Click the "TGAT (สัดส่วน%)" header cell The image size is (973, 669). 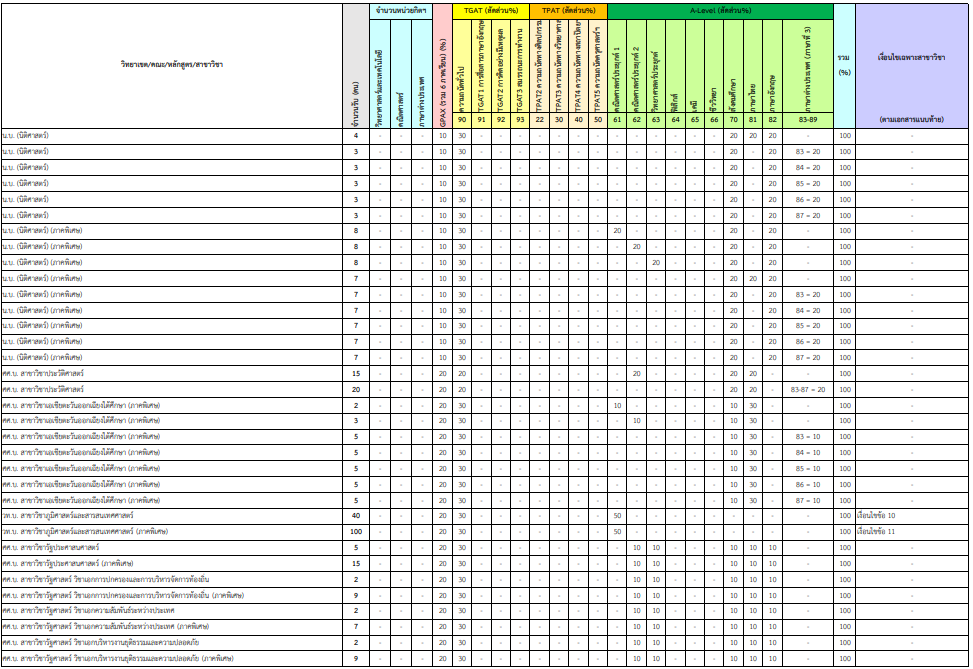[x=491, y=11]
